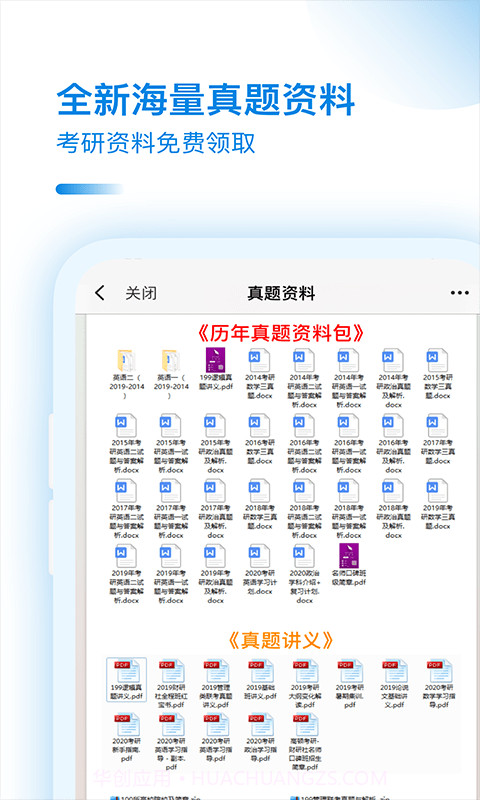The image size is (480, 800).
Task: Open 2014年考研政治真题及解析.docx
Action: 393,378
